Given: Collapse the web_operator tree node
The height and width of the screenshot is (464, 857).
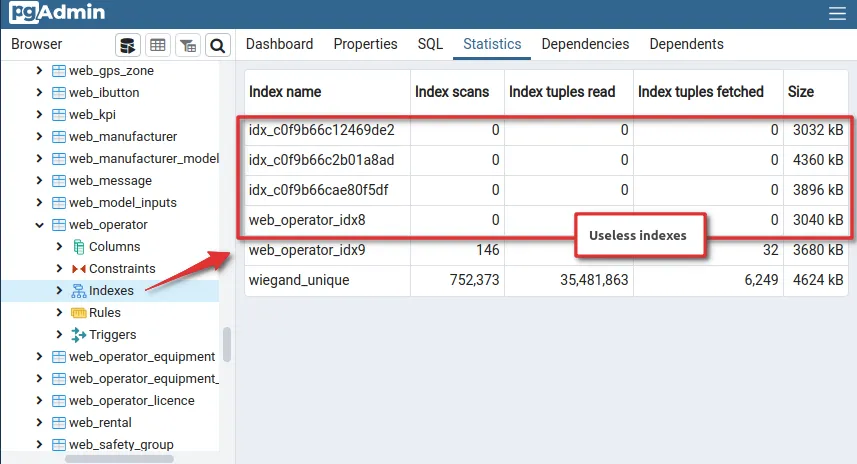Looking at the screenshot, I should (x=39, y=225).
